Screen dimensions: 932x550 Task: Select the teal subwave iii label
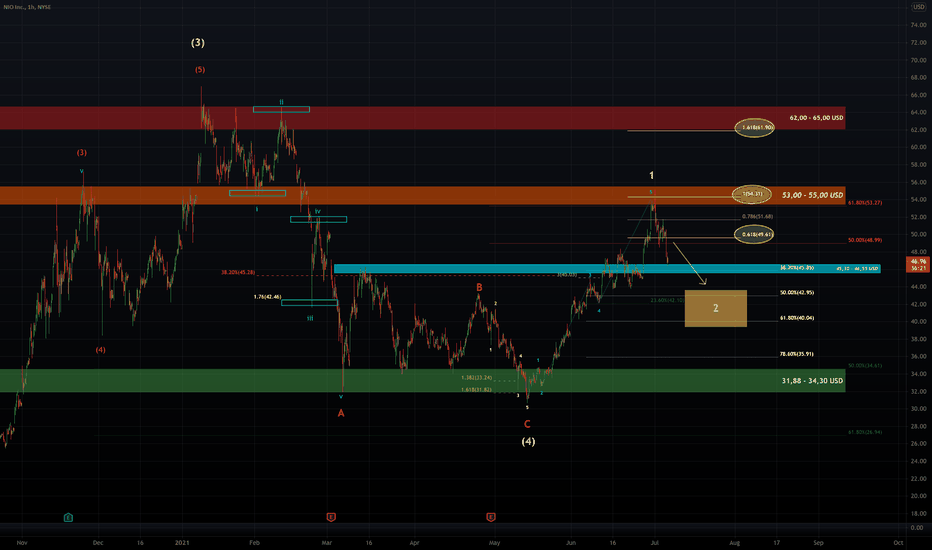pos(310,319)
